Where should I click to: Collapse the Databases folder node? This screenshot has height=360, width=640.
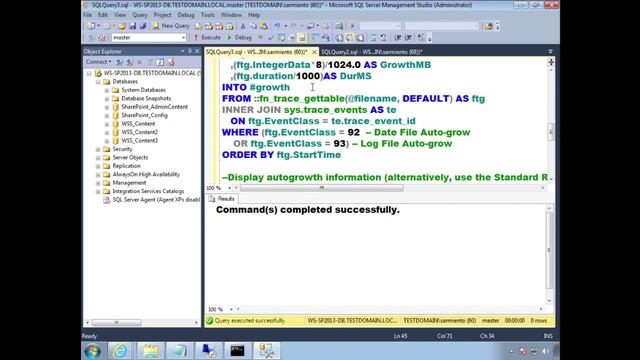98,82
